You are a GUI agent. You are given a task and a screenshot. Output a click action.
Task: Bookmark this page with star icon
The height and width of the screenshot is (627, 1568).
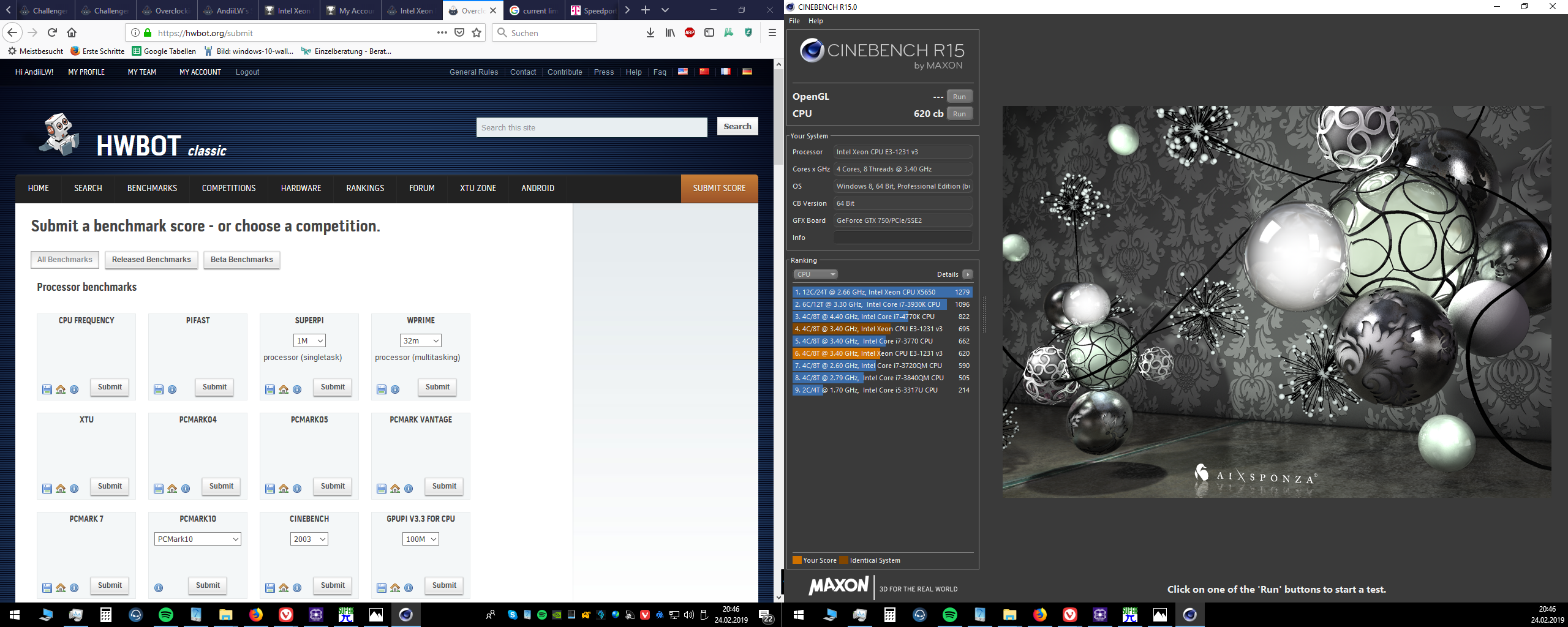[477, 32]
